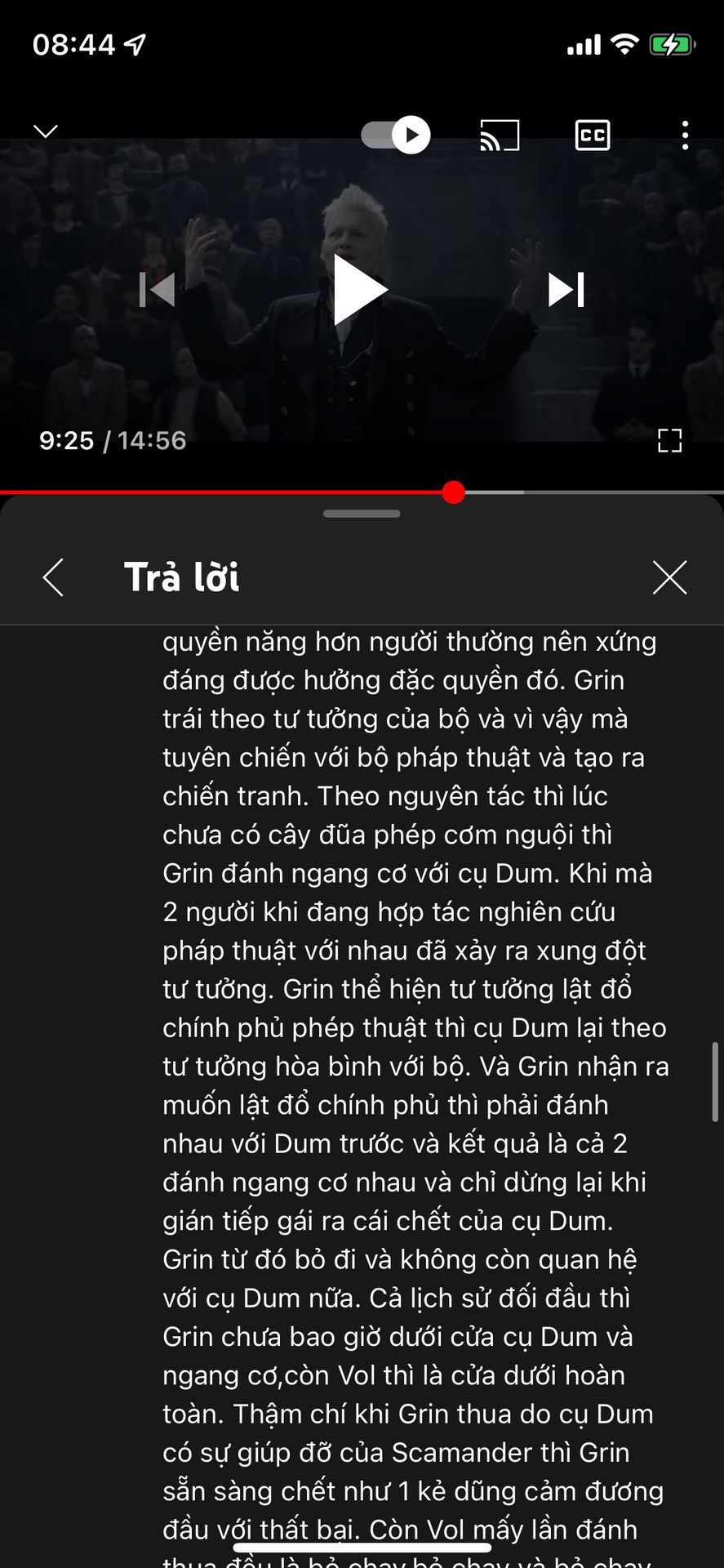Skip to the previous video
The image size is (724, 1568).
coord(158,290)
